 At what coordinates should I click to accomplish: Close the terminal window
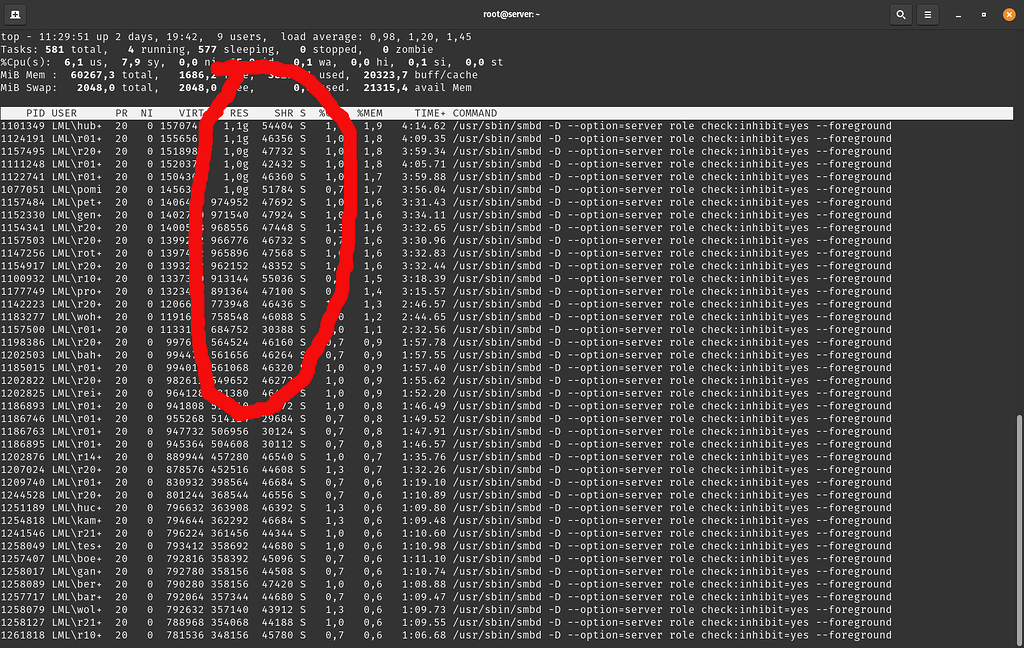tap(1009, 14)
